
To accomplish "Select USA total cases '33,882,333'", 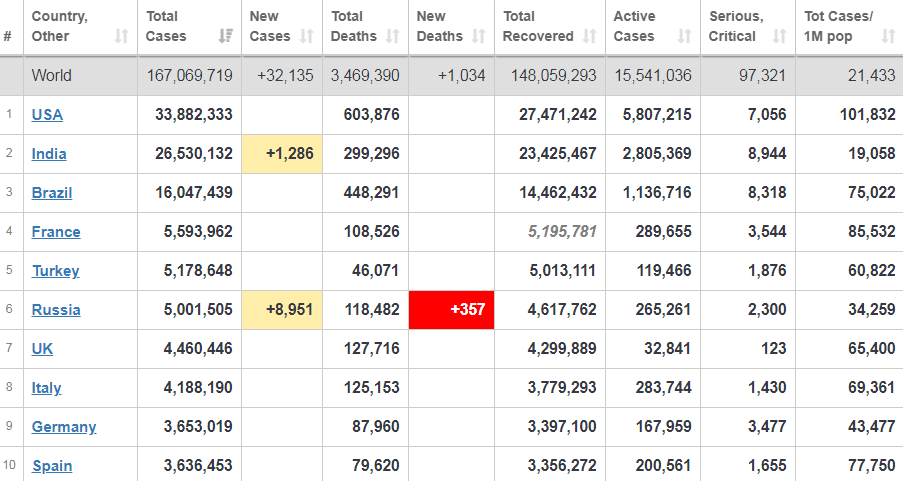I will 194,115.
